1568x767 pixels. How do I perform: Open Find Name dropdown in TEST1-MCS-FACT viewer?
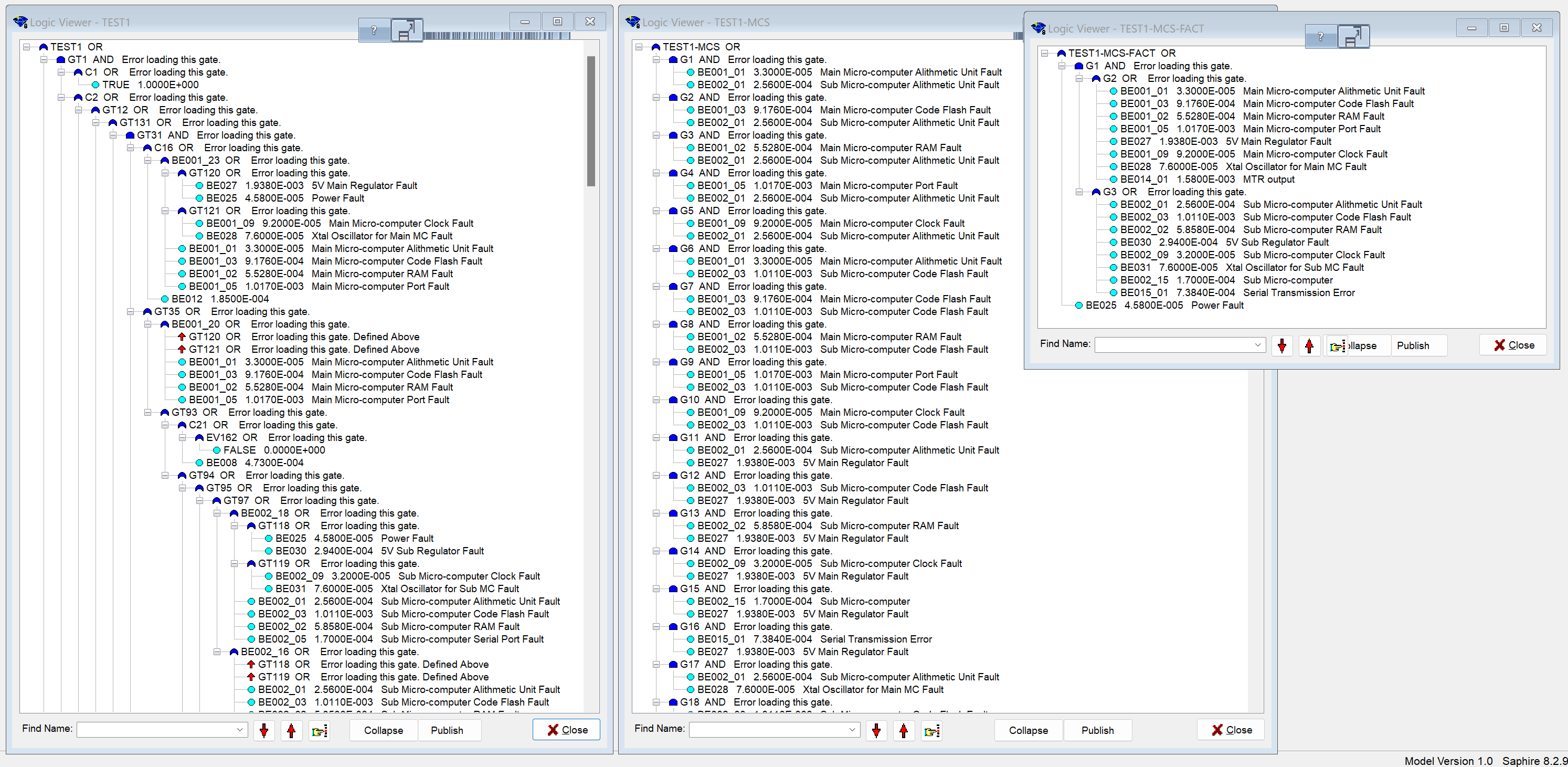coord(1257,344)
